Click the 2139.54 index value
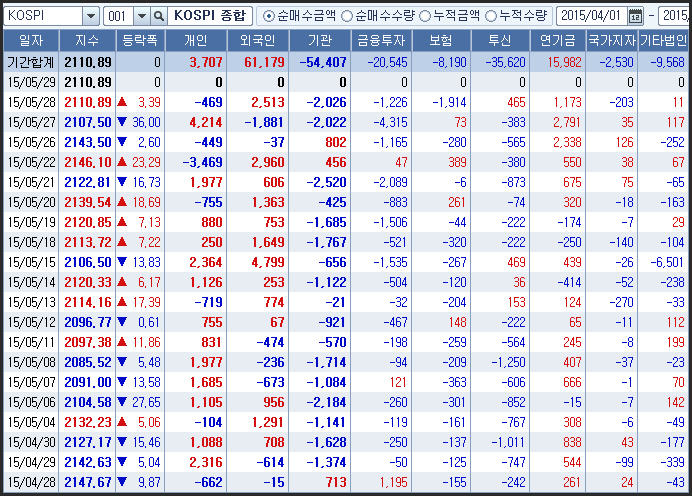 pos(87,202)
